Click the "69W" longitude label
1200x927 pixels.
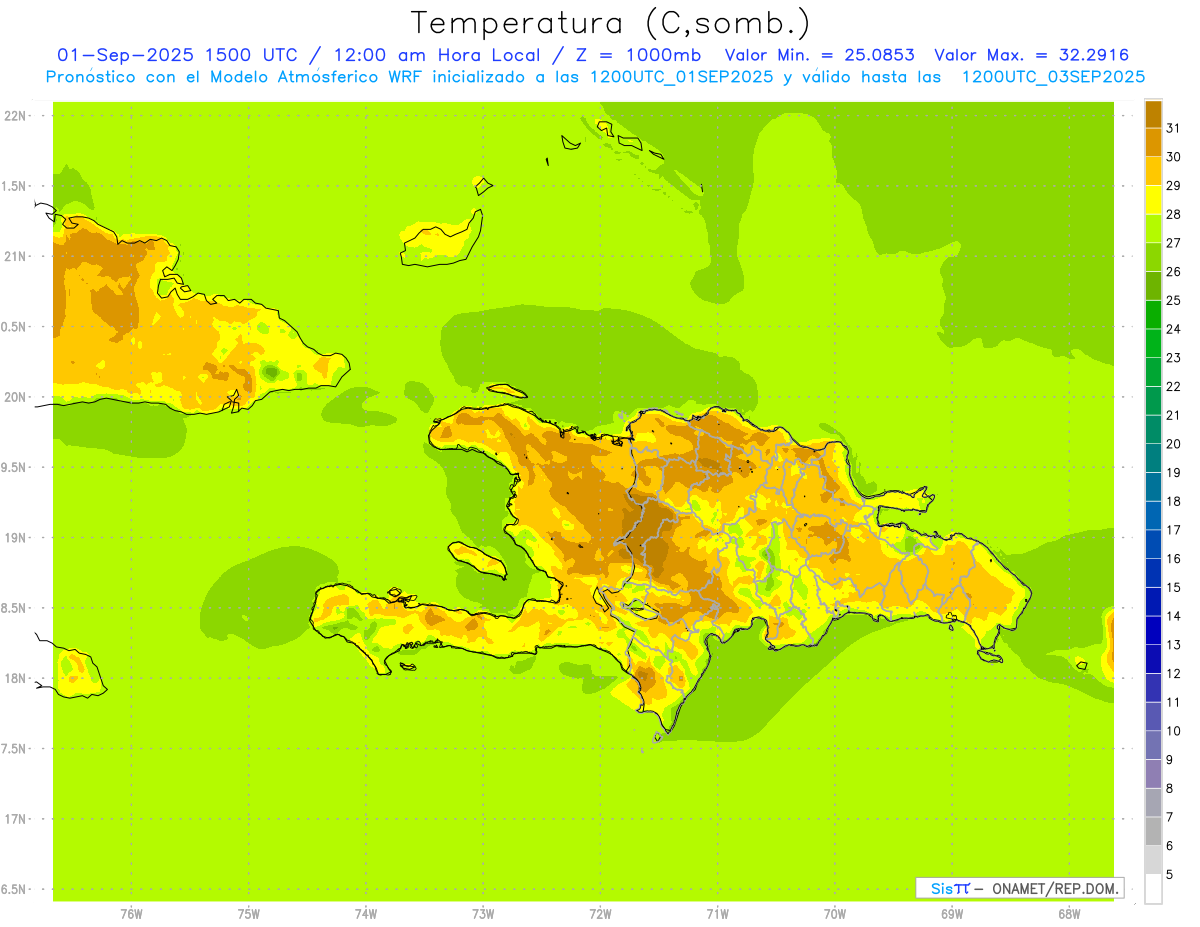pos(951,914)
